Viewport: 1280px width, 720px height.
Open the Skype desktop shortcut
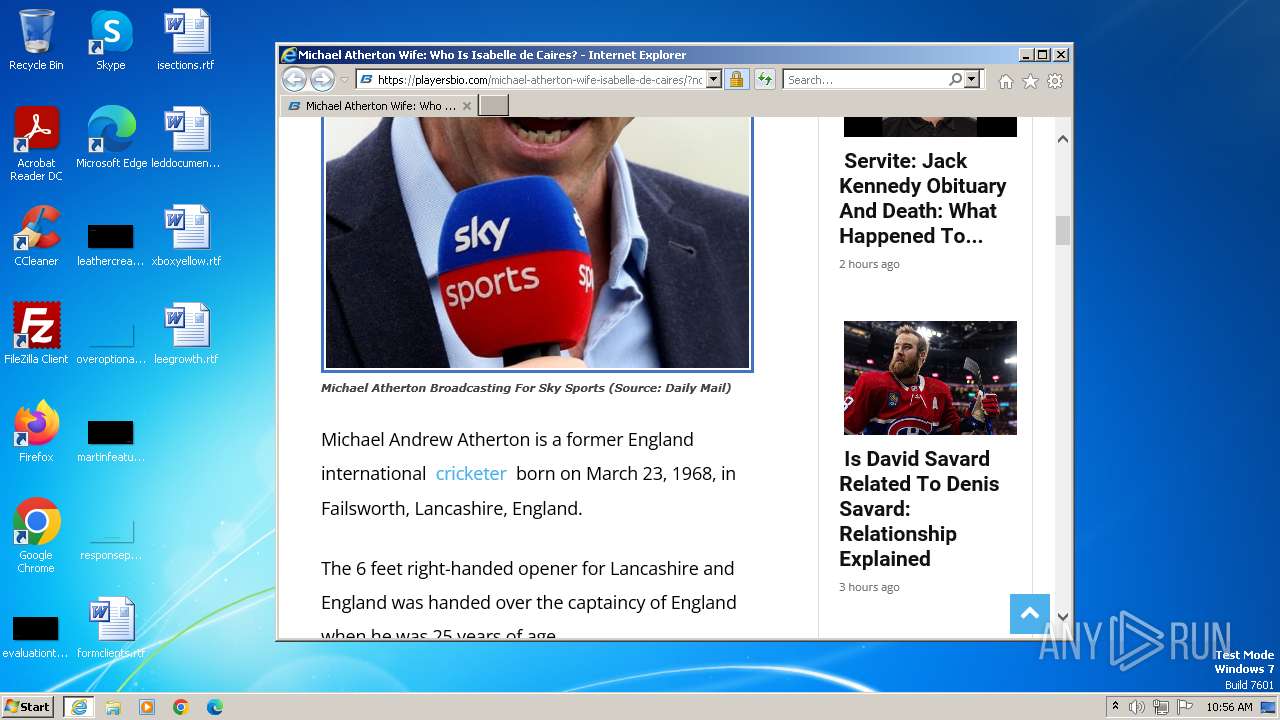(x=111, y=40)
